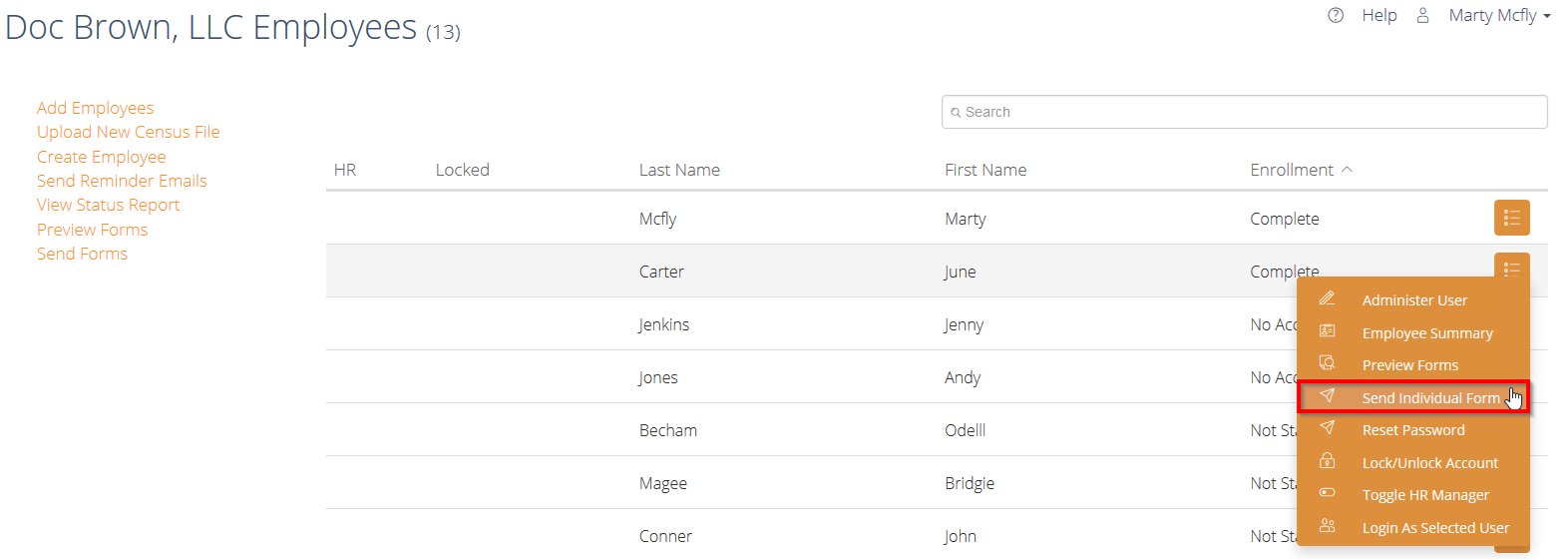This screenshot has width=1568, height=559.
Task: Click the Preview Forms magnifier icon
Action: (1327, 363)
